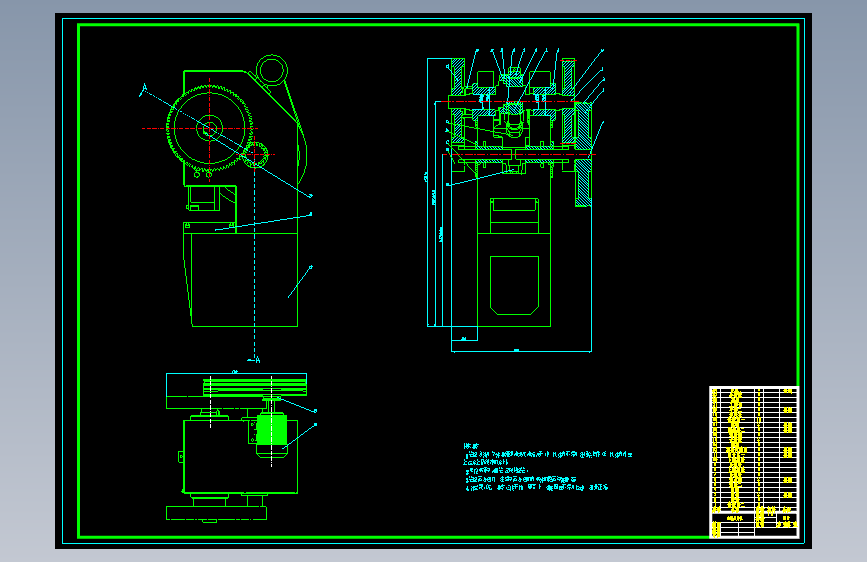Click the hatched flywheel on right of section view
This screenshot has height=562, width=867.
coord(583,154)
